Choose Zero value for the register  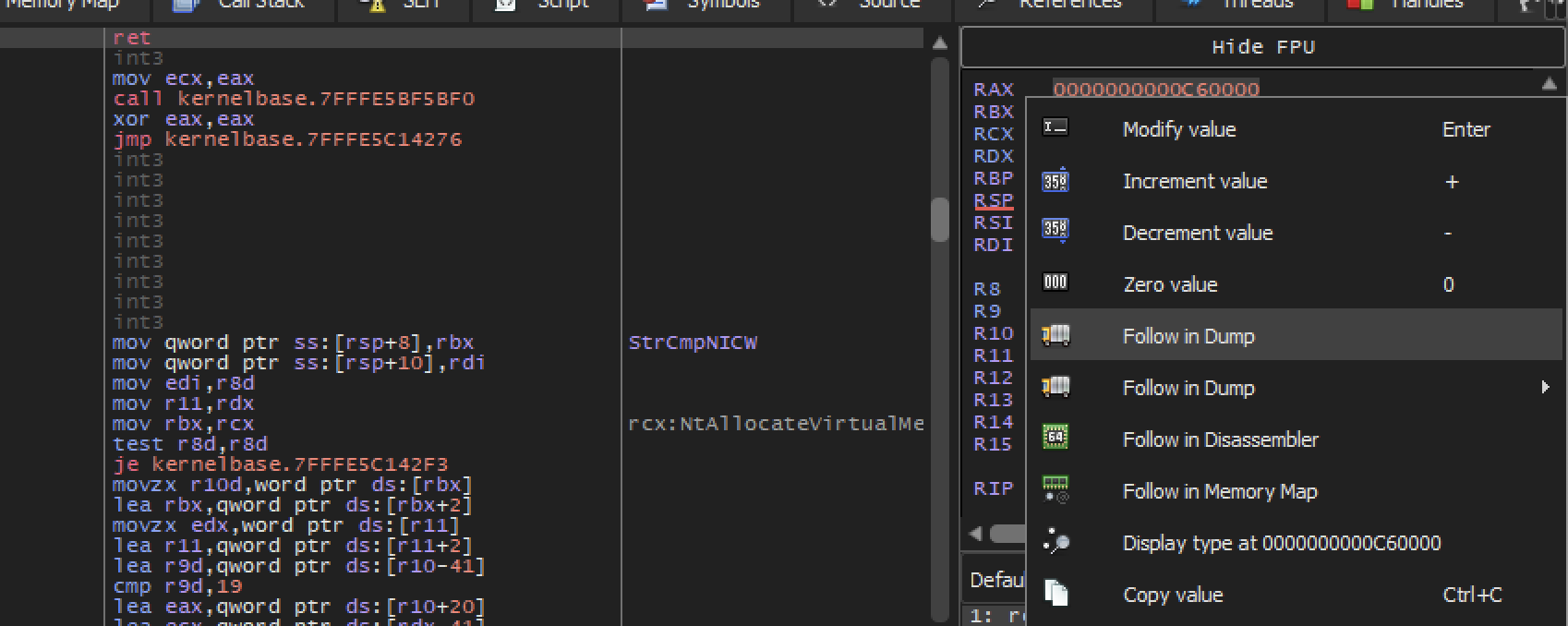1297,284
